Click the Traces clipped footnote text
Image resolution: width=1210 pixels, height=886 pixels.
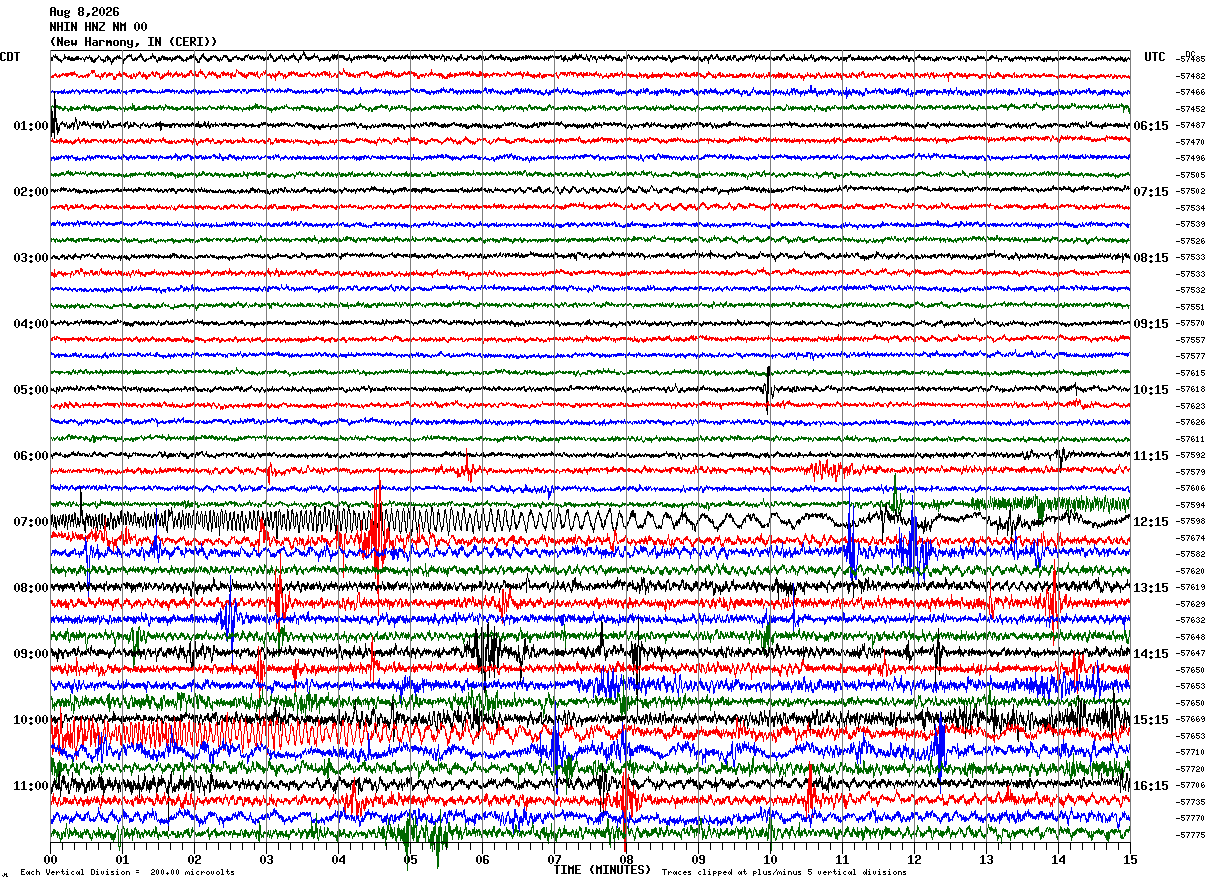784,873
